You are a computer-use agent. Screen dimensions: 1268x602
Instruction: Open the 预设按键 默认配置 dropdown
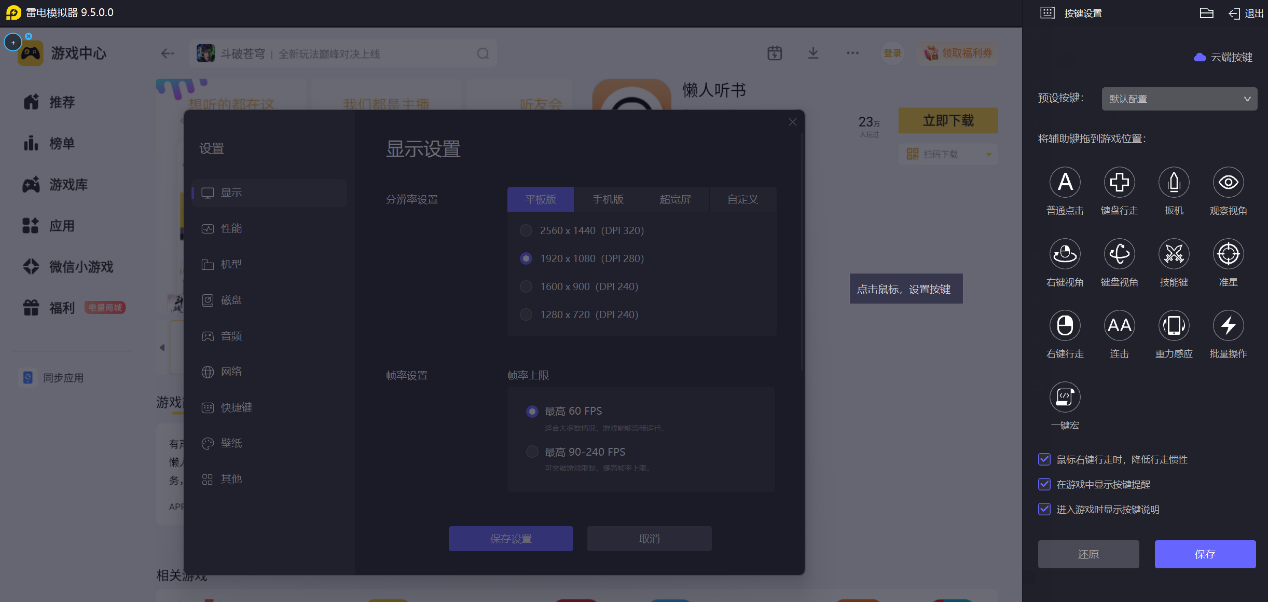tap(1179, 99)
